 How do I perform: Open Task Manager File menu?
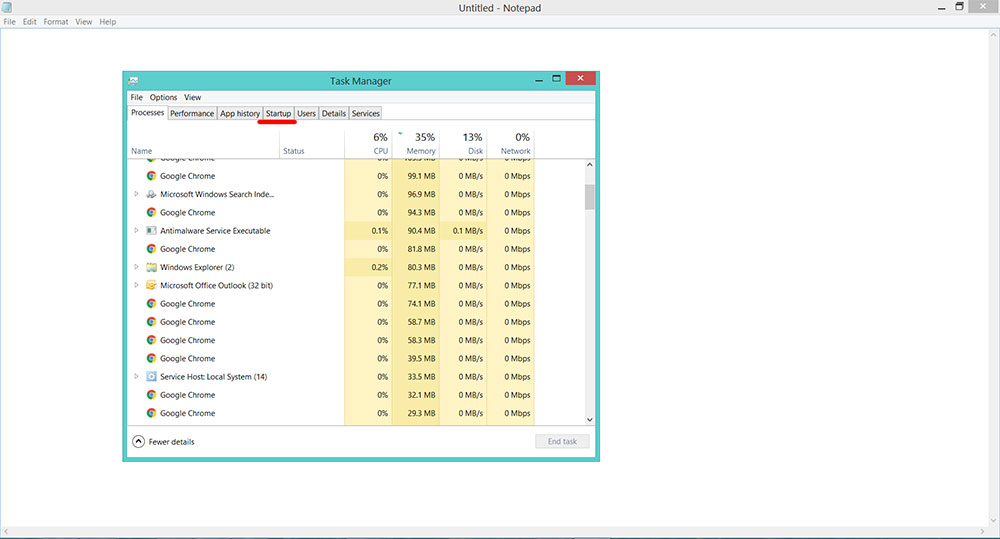coord(136,98)
